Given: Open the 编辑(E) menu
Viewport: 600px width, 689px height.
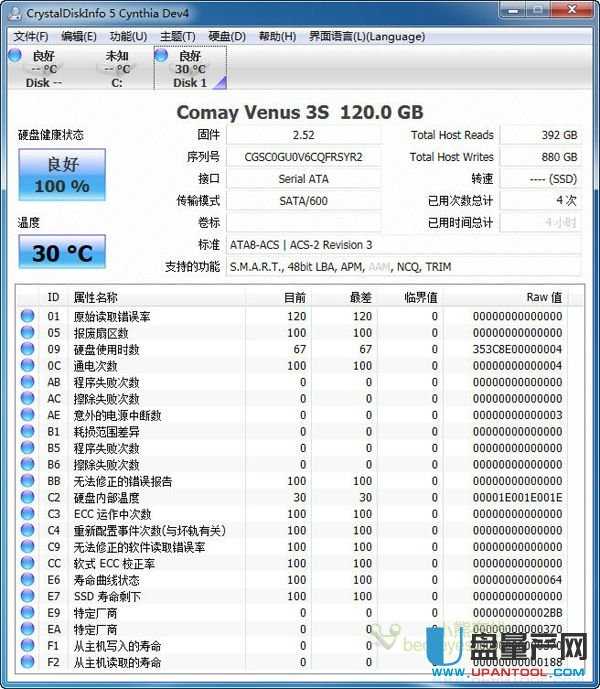Looking at the screenshot, I should (79, 36).
